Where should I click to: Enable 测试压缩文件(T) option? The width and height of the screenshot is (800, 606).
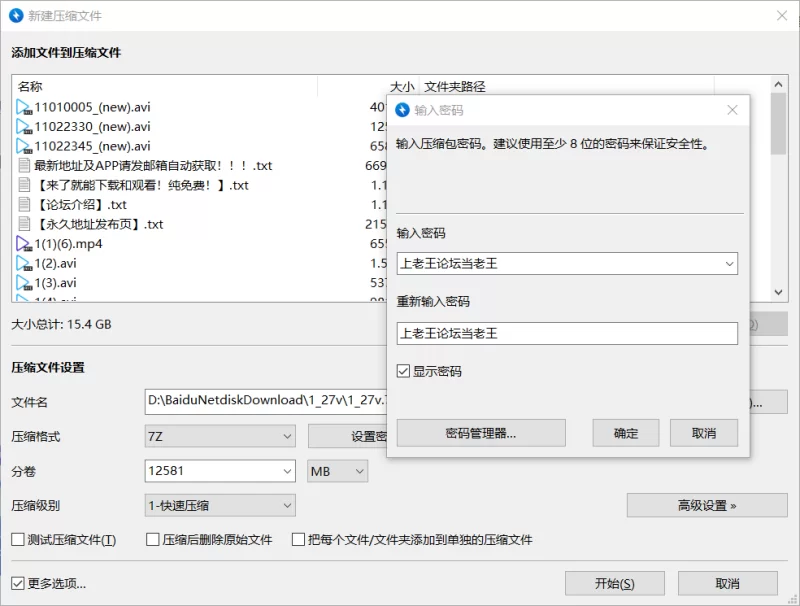pyautogui.click(x=18, y=539)
